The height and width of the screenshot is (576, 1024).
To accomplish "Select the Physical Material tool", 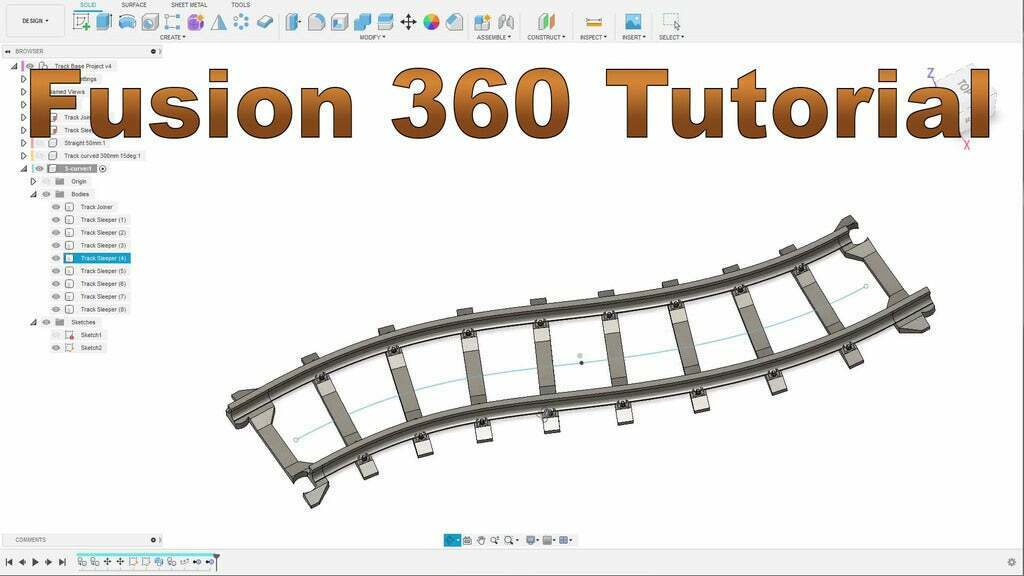I will (x=455, y=22).
